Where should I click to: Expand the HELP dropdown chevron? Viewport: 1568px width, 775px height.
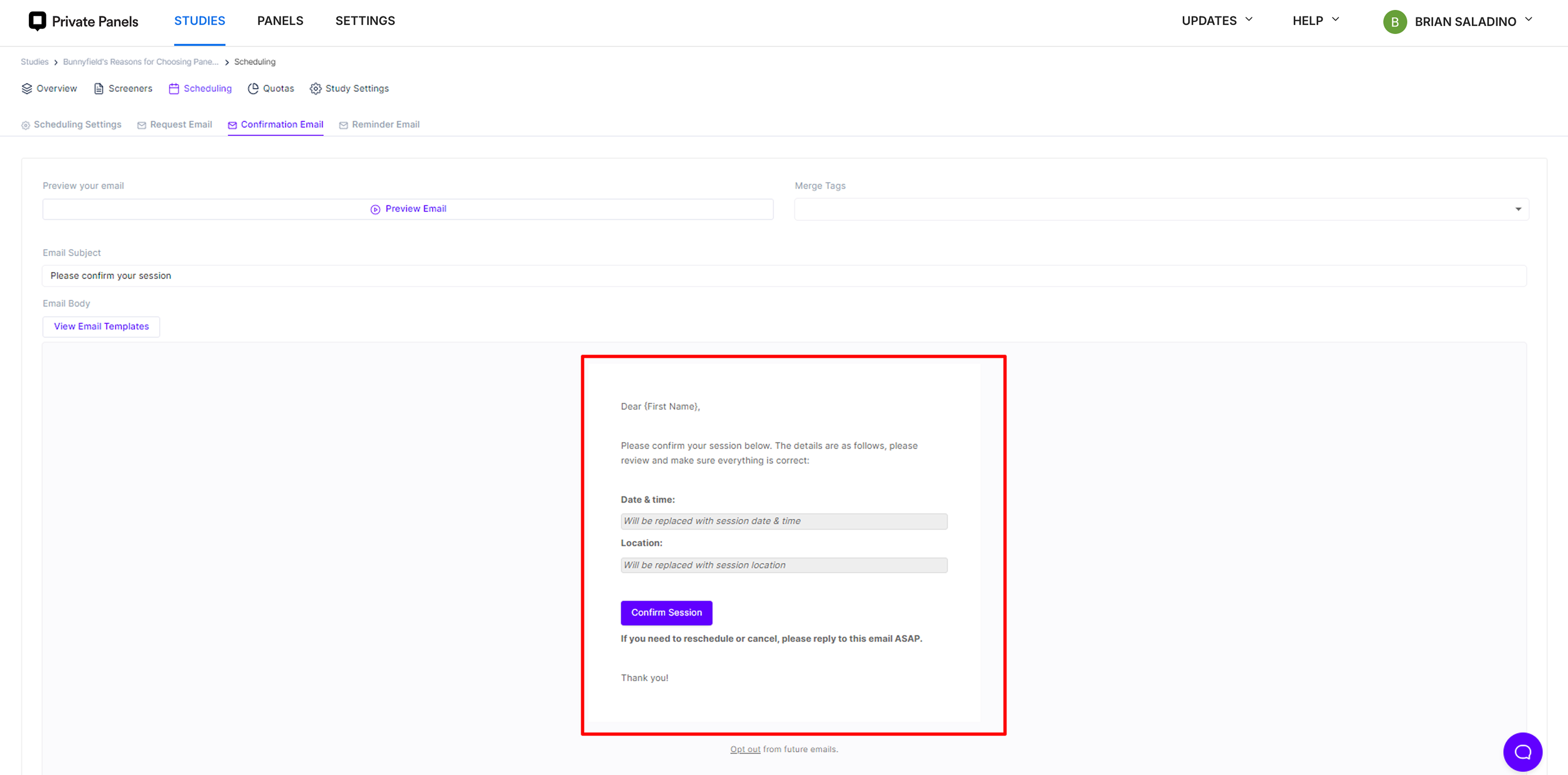(1336, 19)
